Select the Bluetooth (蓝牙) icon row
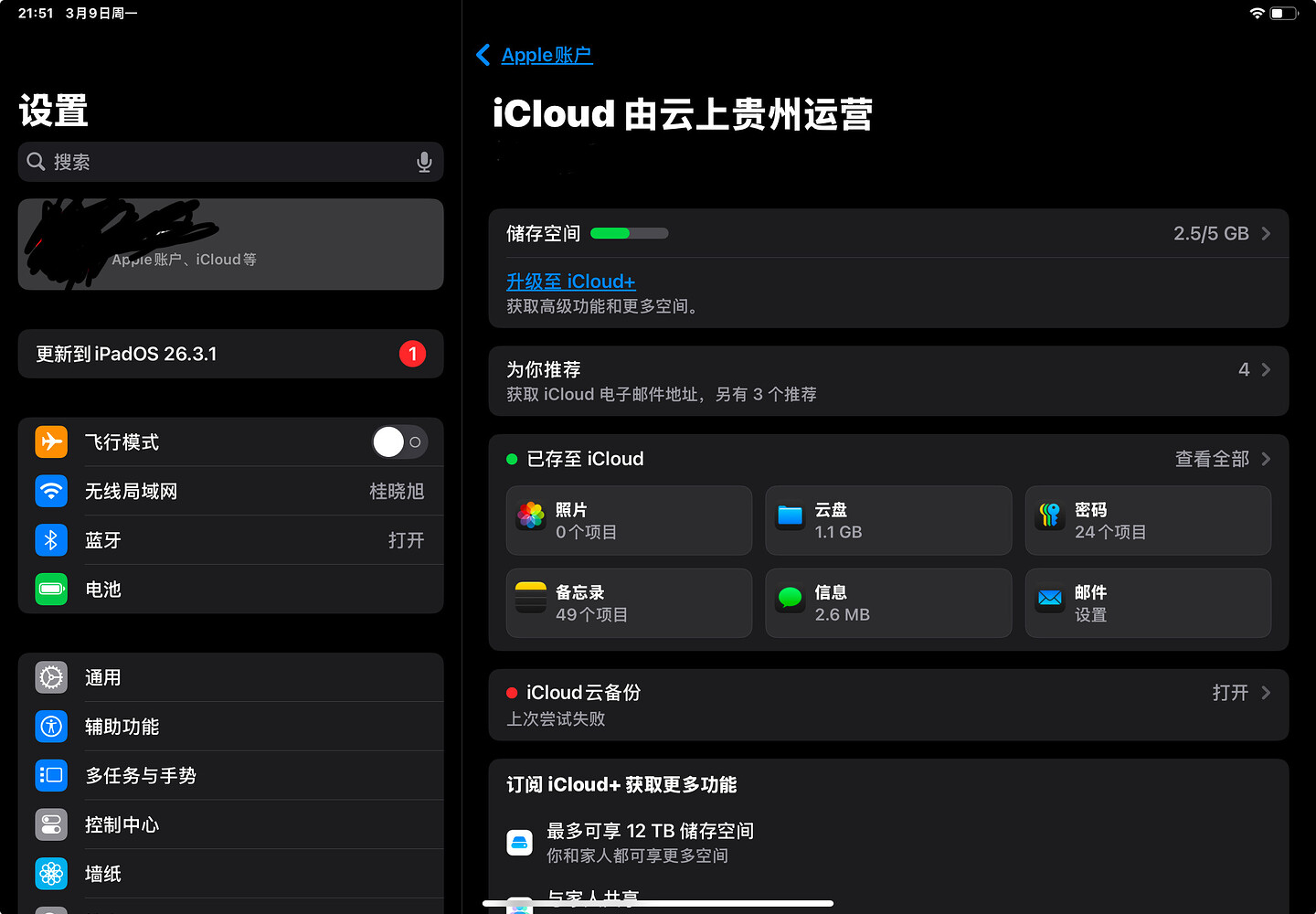This screenshot has height=914, width=1316. 230,540
